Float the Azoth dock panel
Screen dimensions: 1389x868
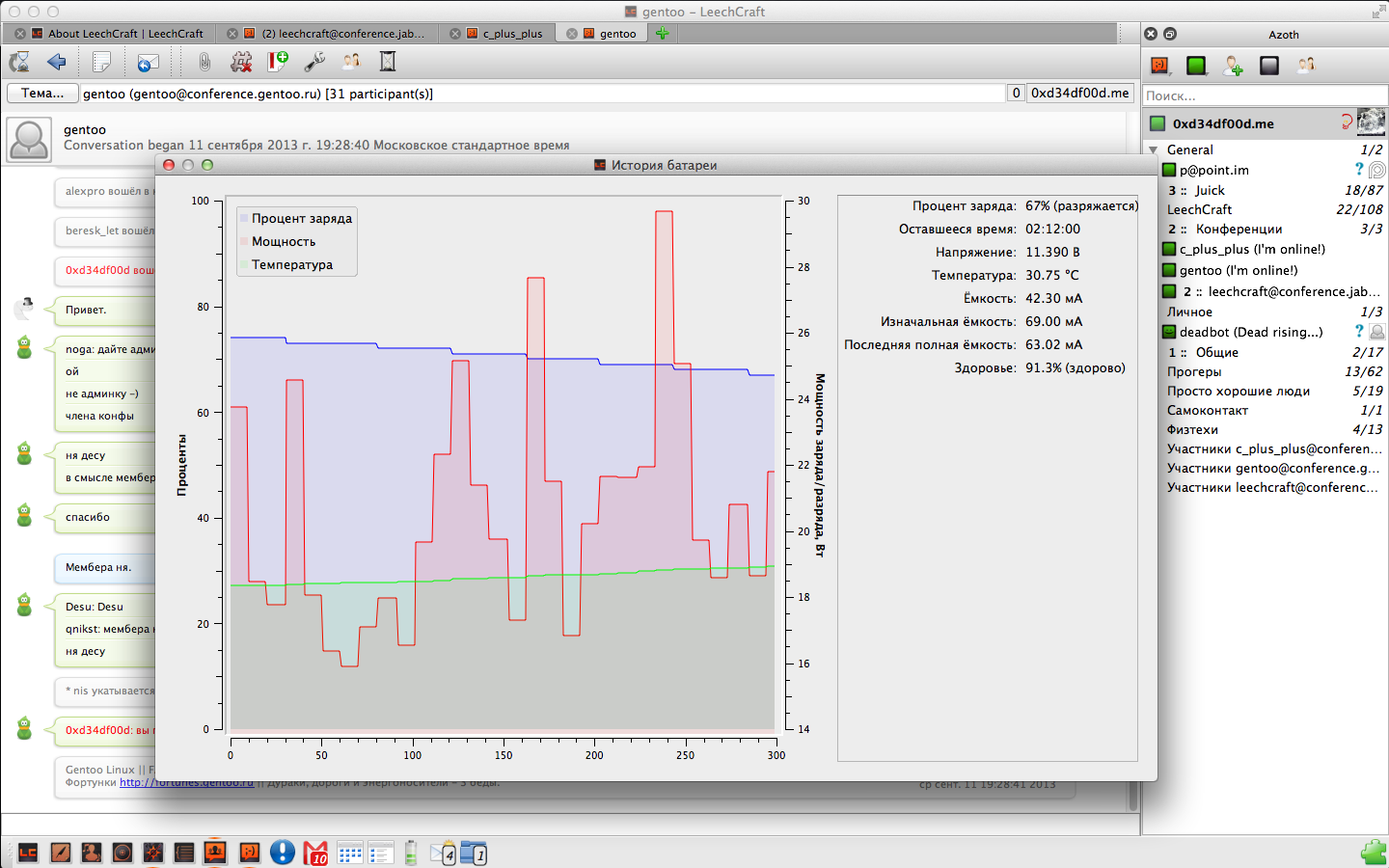1170,34
